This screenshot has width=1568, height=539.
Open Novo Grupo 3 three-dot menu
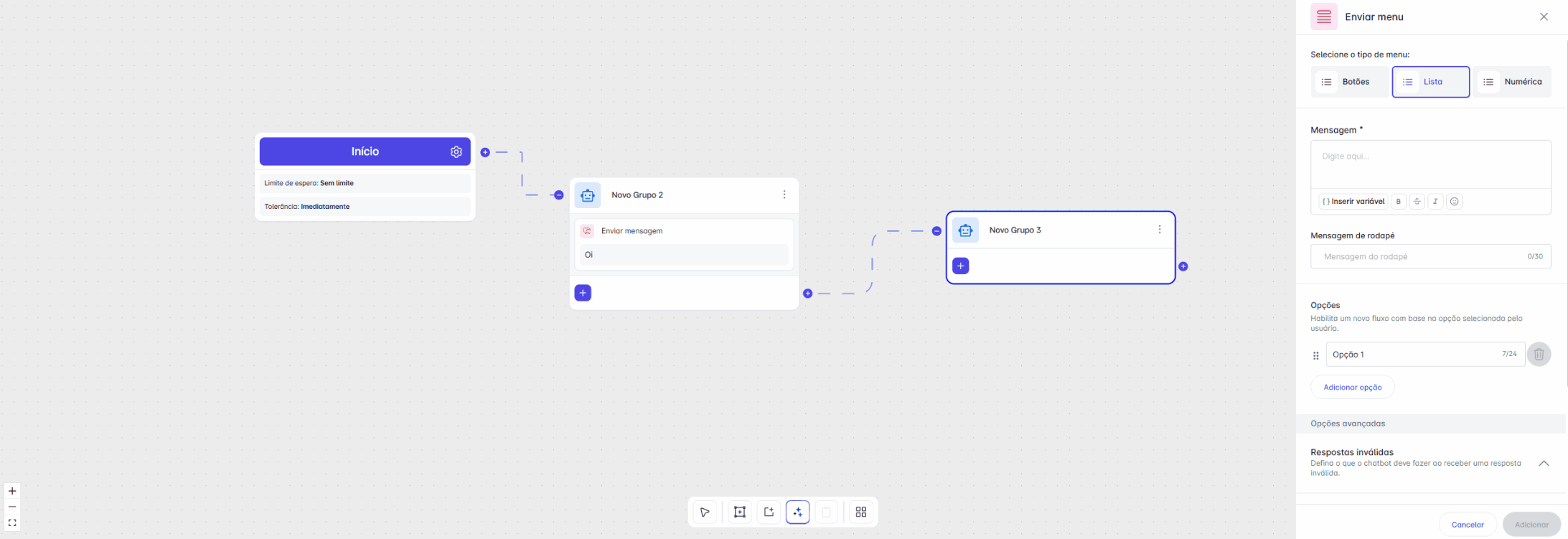[x=1159, y=230]
